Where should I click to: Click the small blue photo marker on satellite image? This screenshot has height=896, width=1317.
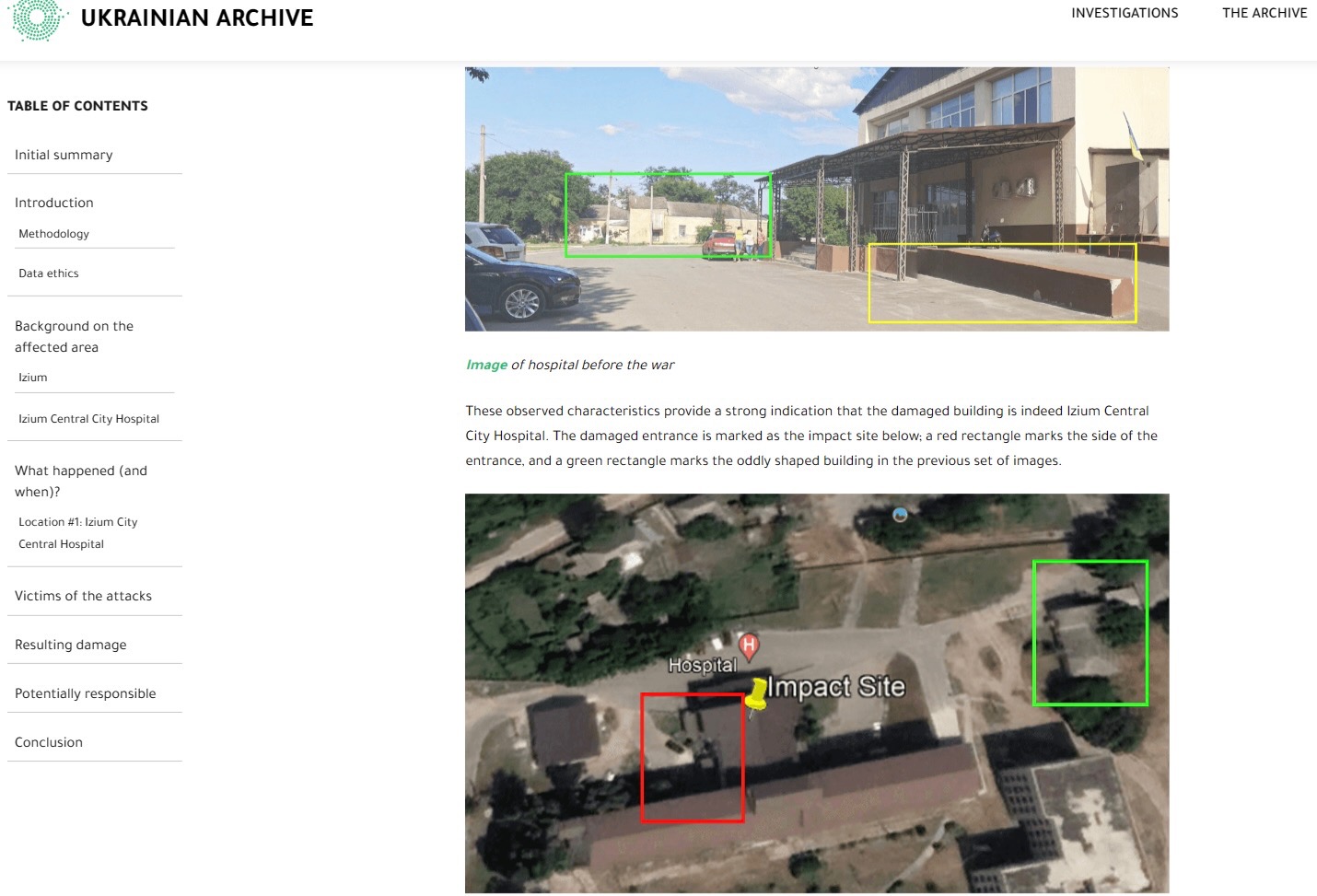pos(901,514)
